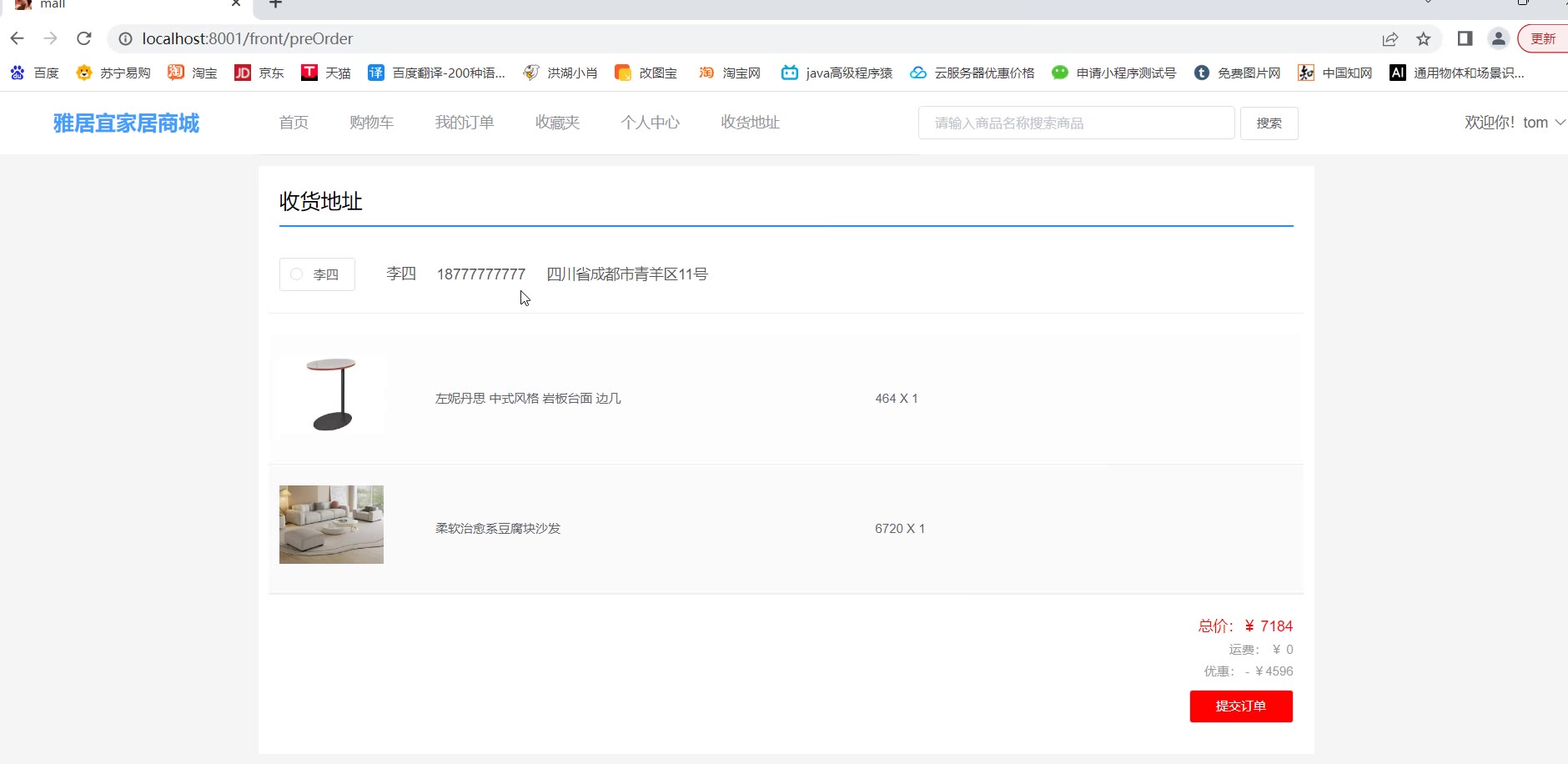This screenshot has height=764, width=1568.
Task: Open 我的订单 navigation item
Action: [465, 123]
